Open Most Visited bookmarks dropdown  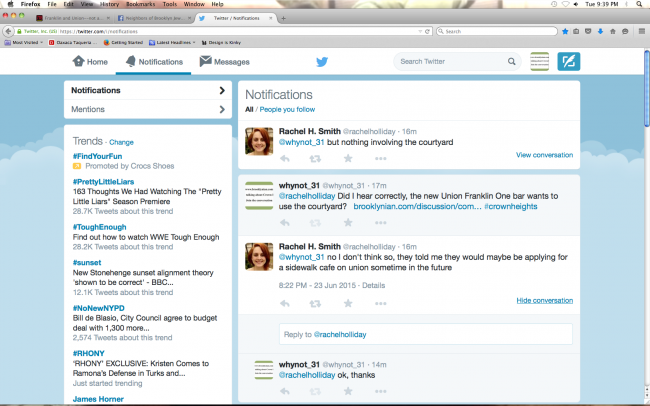tap(24, 42)
